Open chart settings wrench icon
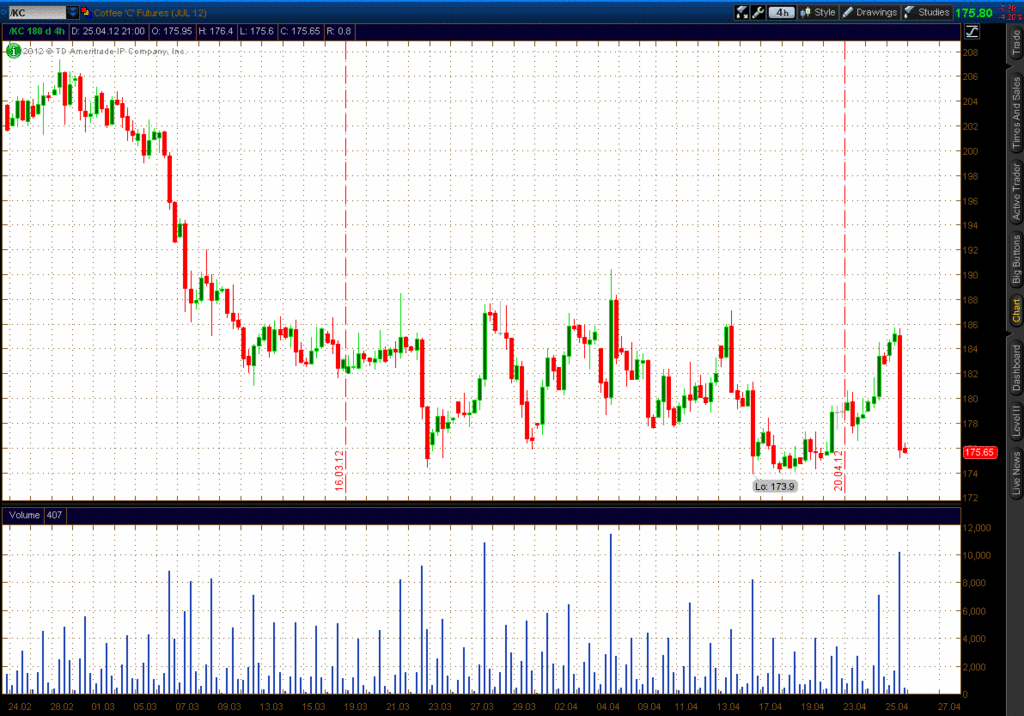The image size is (1024, 716). (x=758, y=12)
